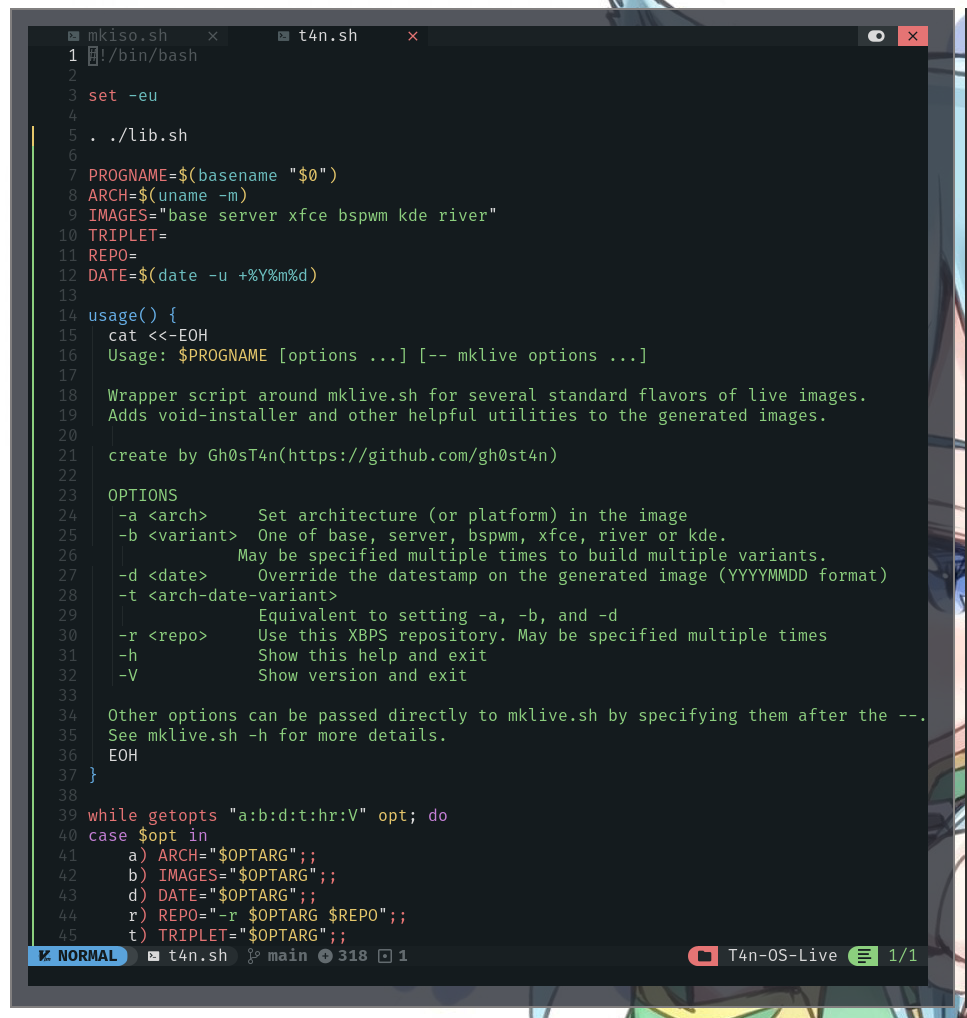Click the T4n-OS-Live directory name
The image size is (967, 1018).
click(782, 956)
